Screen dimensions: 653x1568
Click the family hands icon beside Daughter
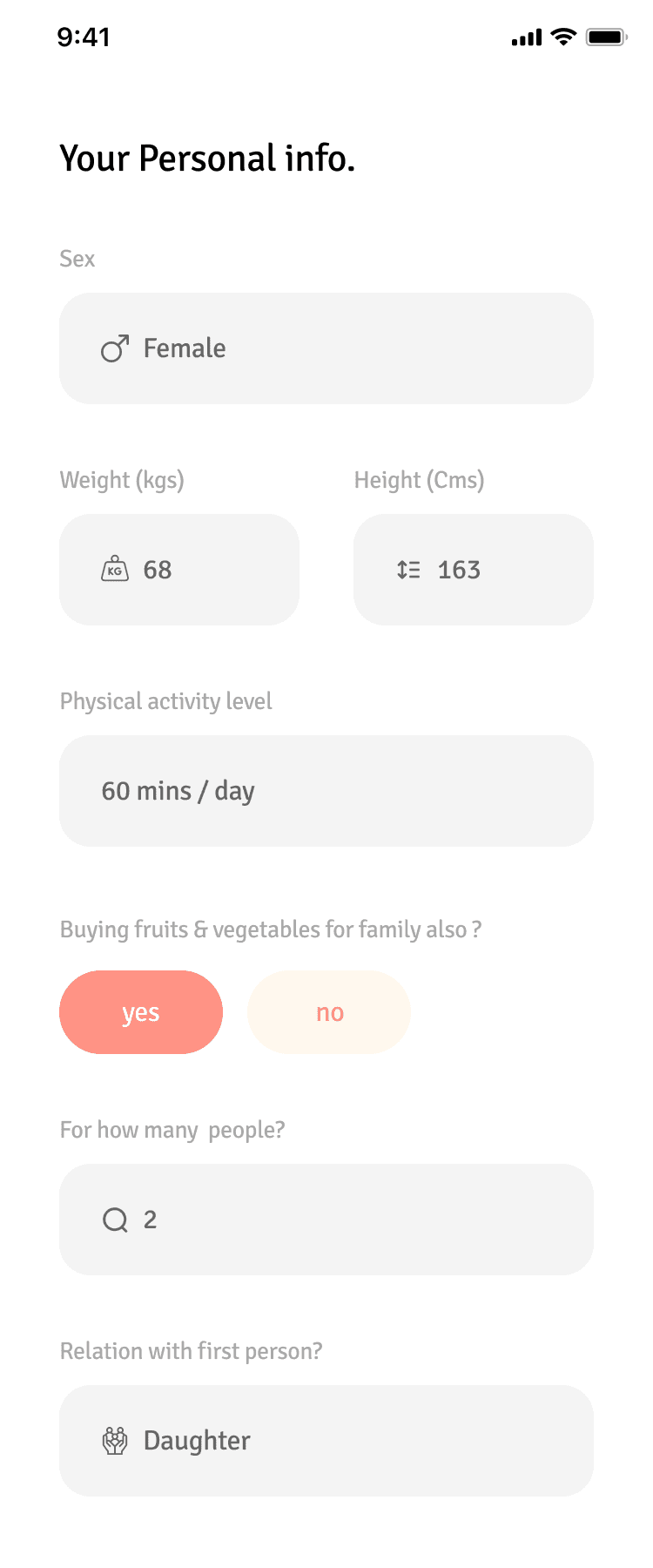click(115, 1441)
